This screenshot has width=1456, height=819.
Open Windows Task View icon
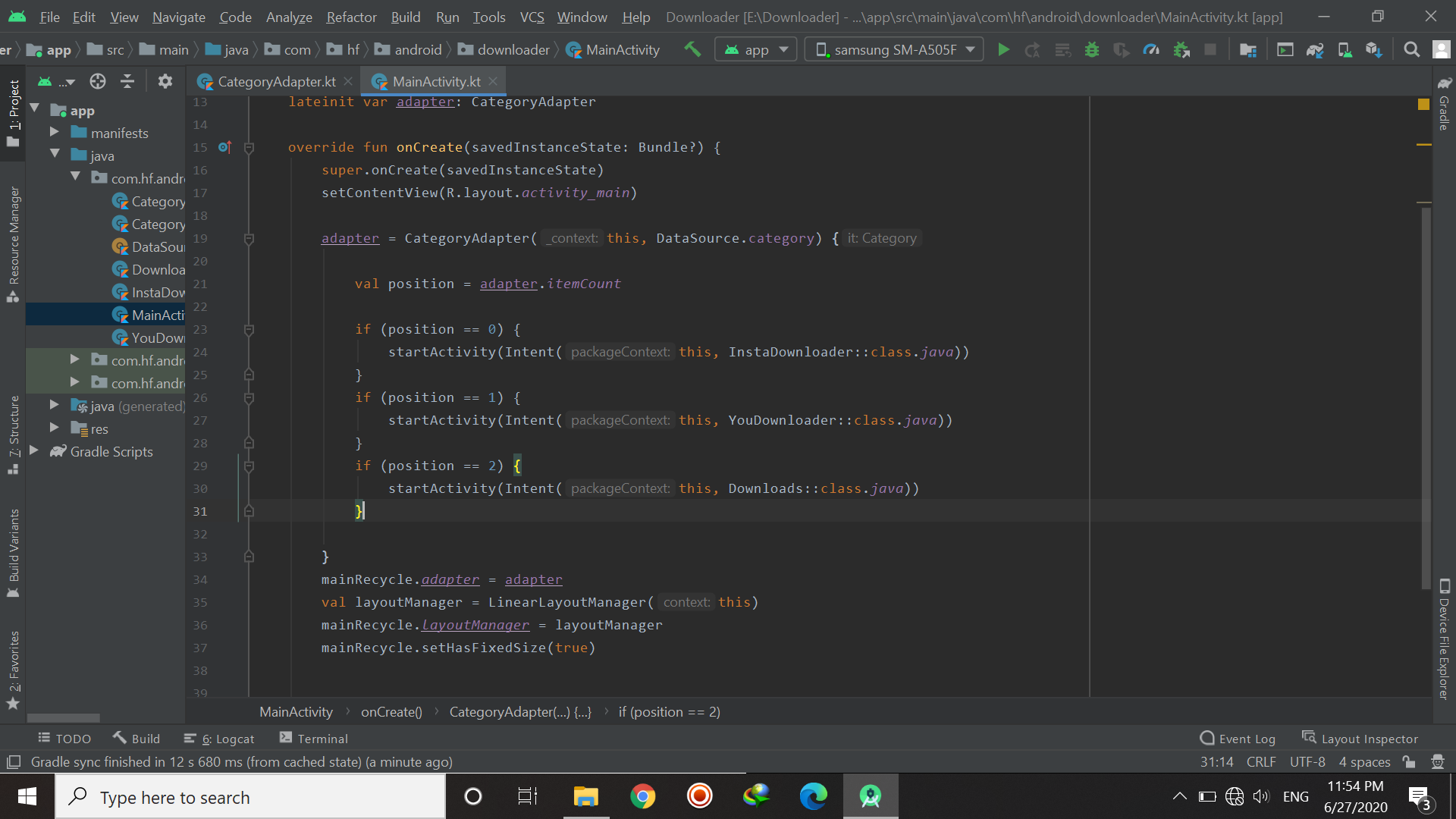pos(527,796)
